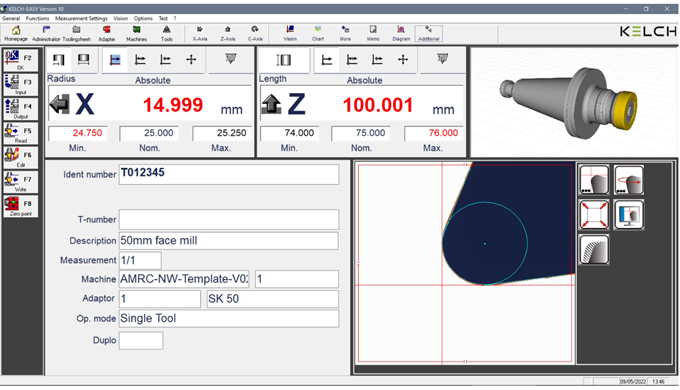The image size is (680, 390).
Task: Click the X-axis tool tip preset icon
Action: 231,59
